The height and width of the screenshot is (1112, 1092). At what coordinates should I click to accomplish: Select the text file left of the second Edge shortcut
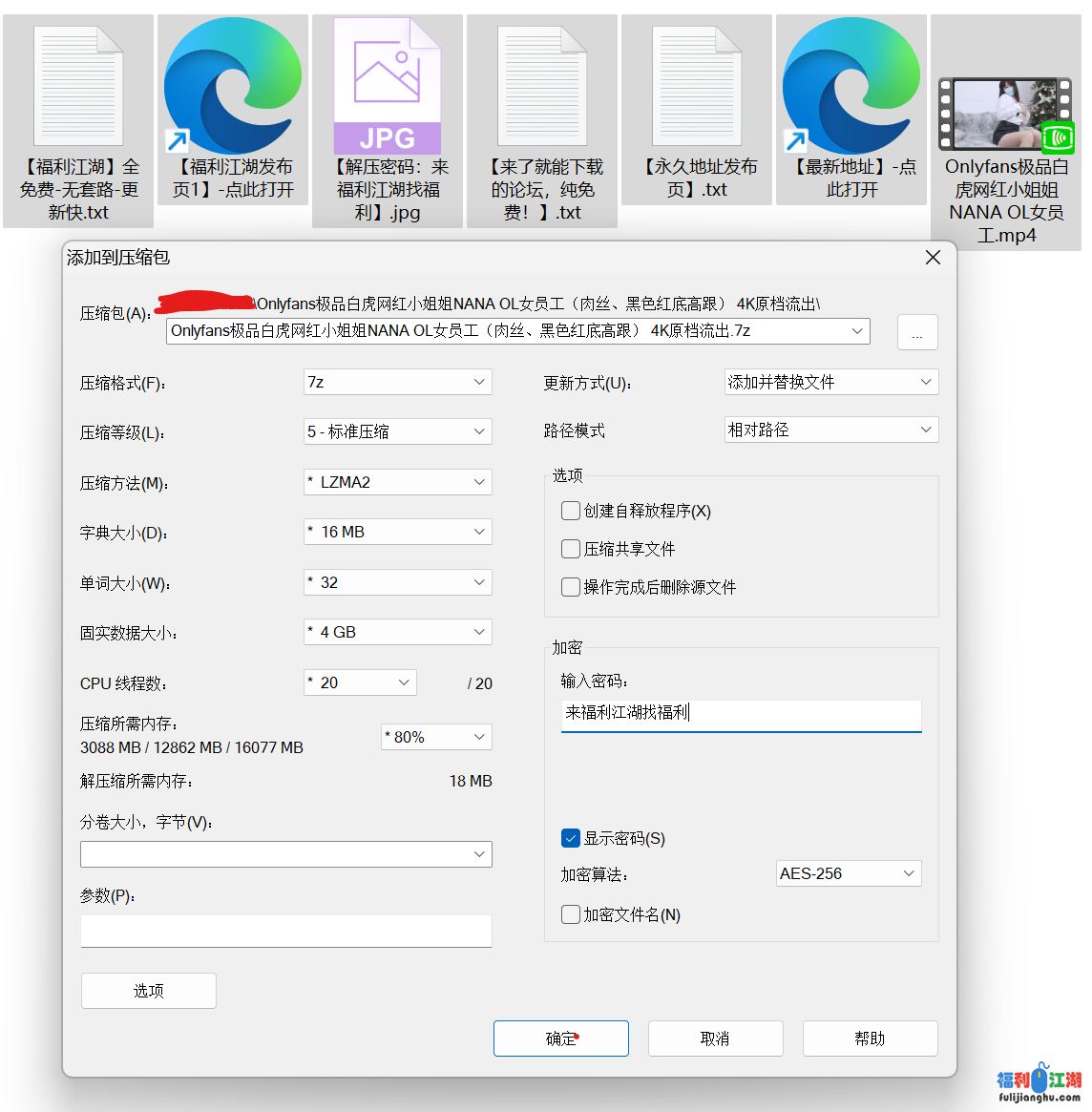click(697, 88)
